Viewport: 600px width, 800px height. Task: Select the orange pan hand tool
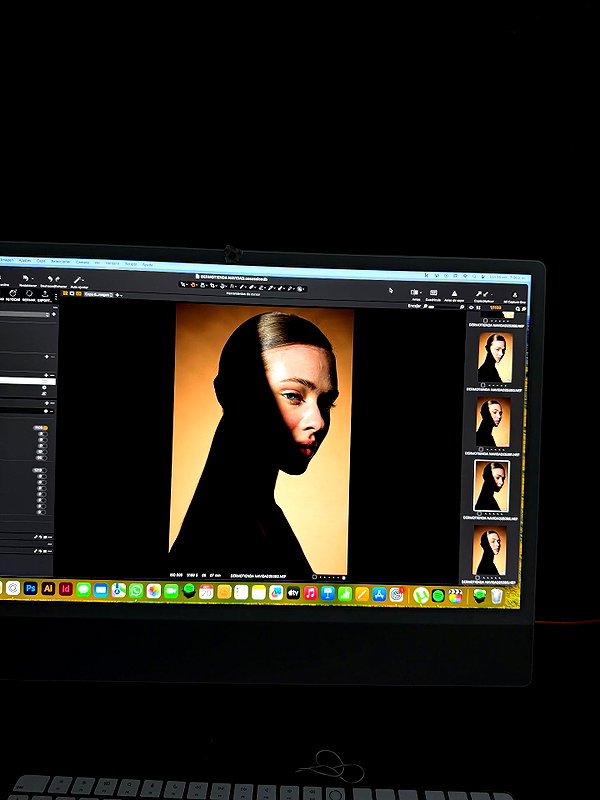(x=193, y=285)
